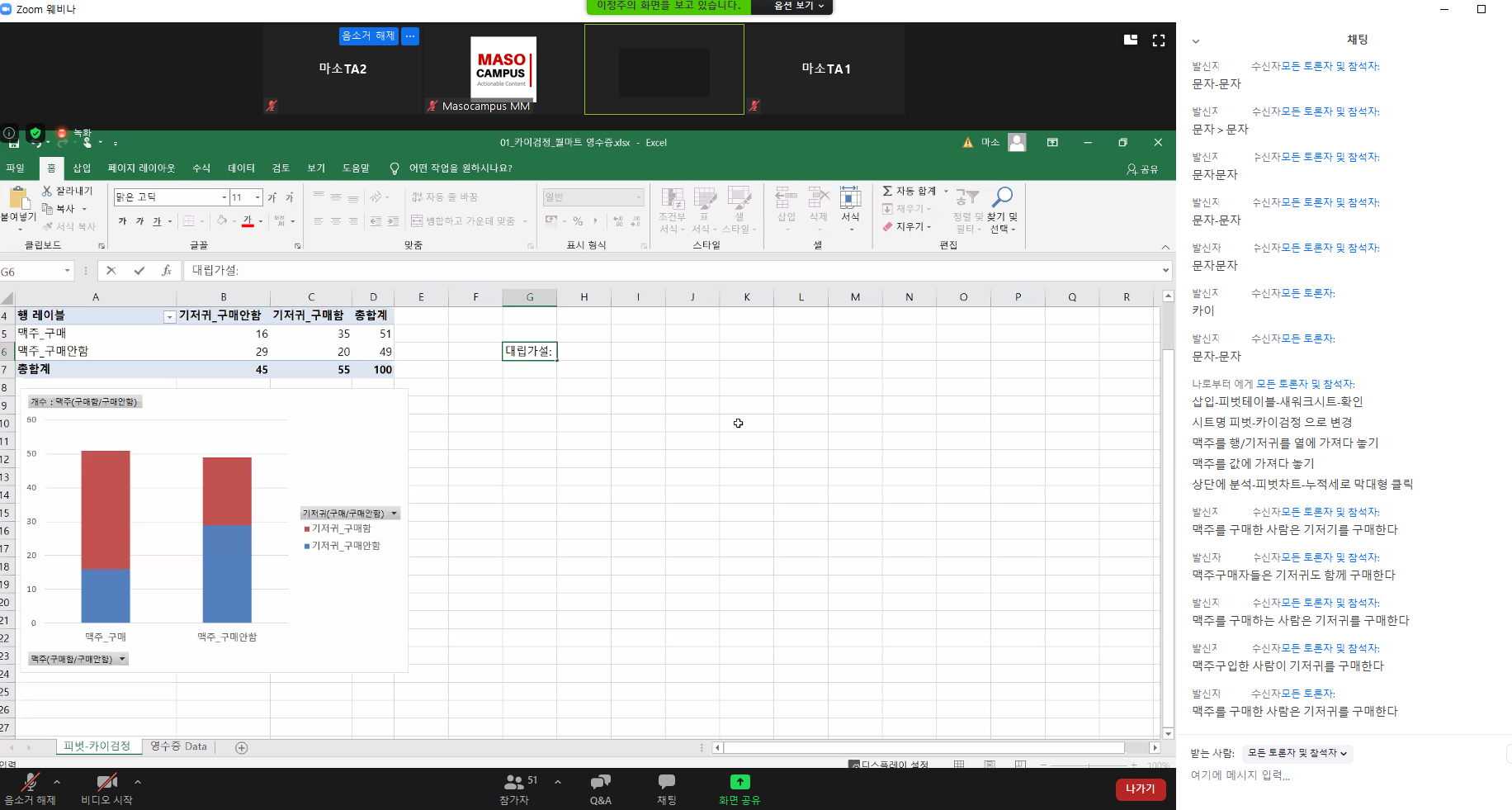The height and width of the screenshot is (810, 1512).
Task: Click the AutoSum icon in ribbon
Action: tap(887, 191)
